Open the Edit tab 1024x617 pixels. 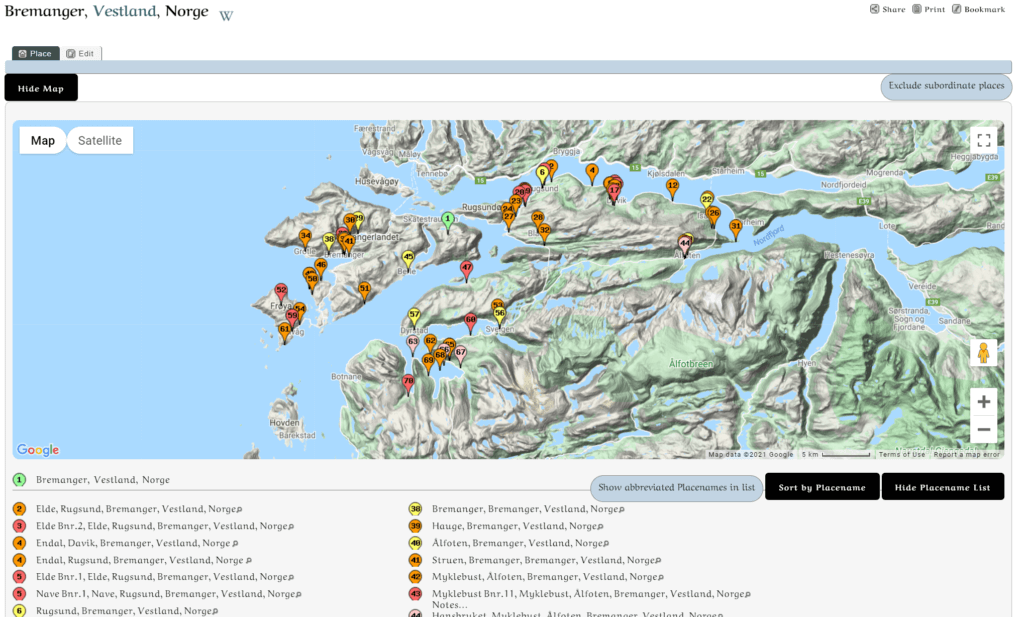pos(81,53)
